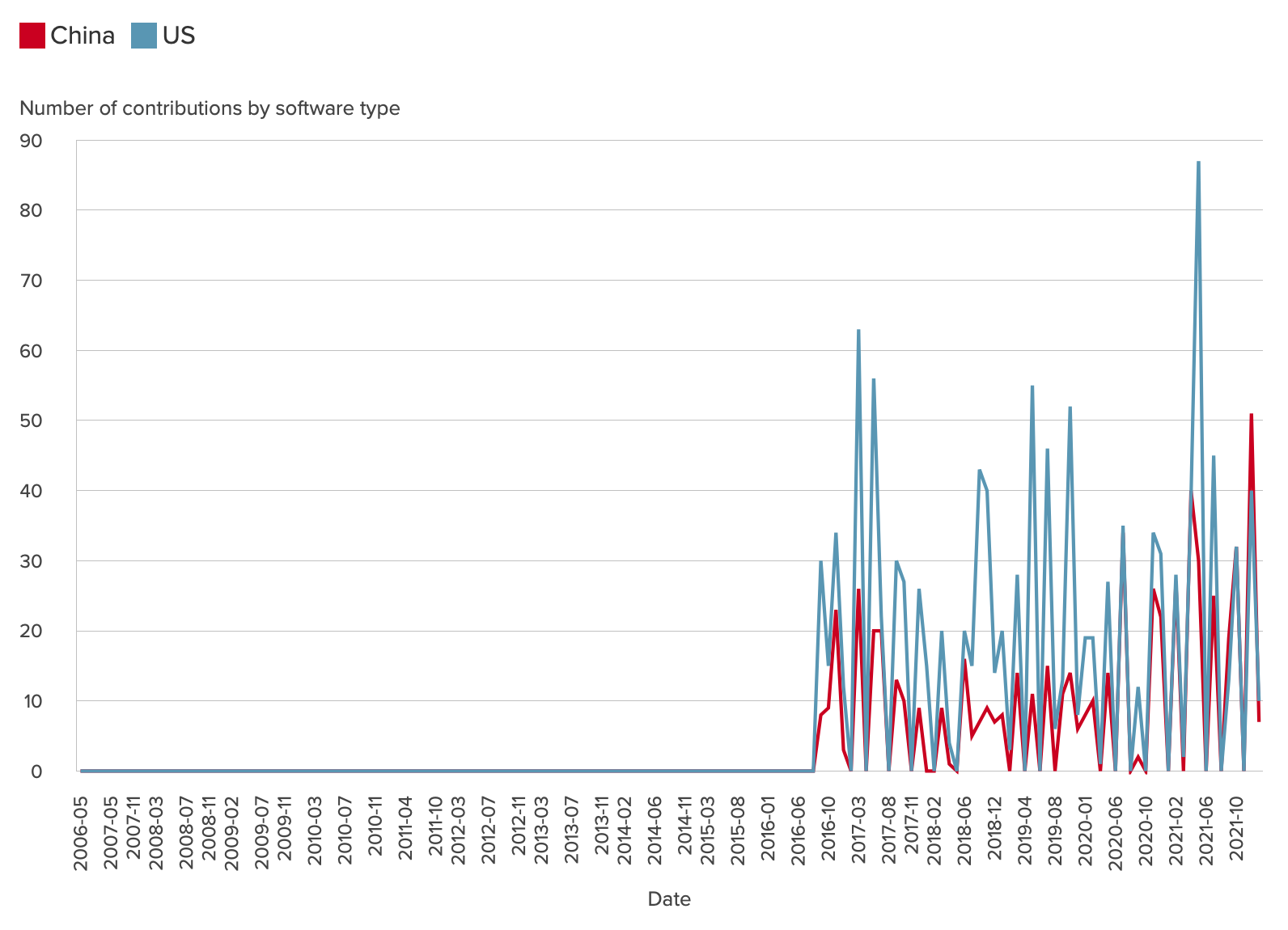
Task: Click the US peak at 87 contributions
Action: click(x=1198, y=162)
